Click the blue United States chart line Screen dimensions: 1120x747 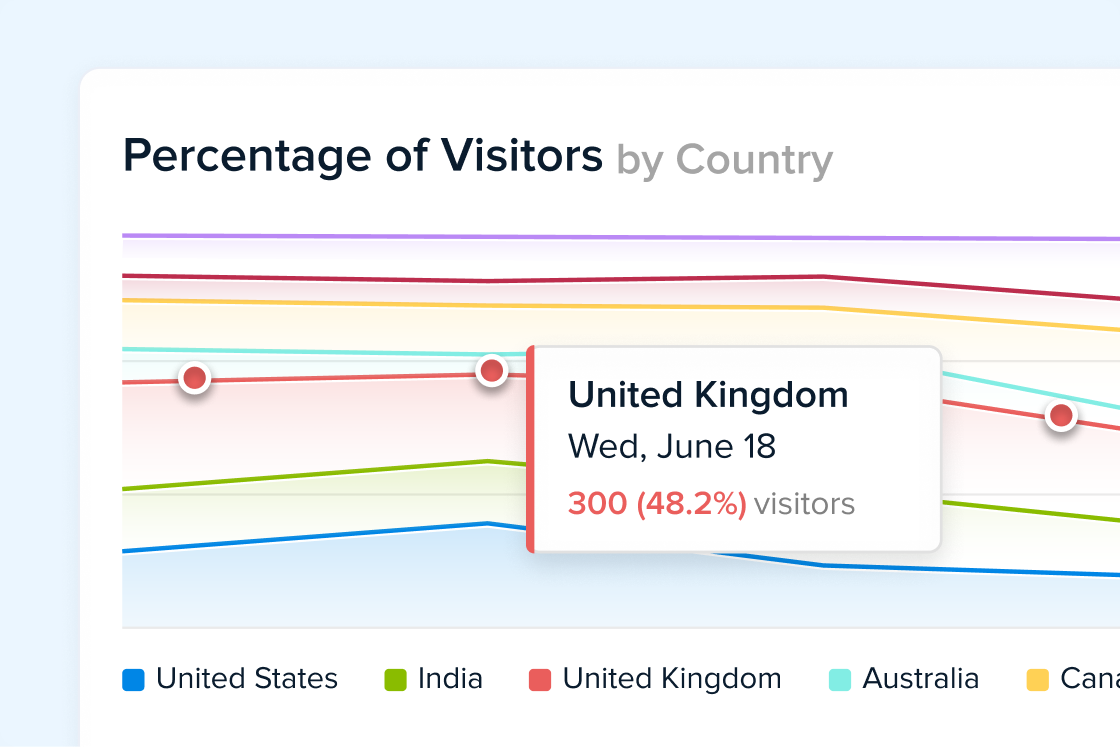(x=300, y=537)
